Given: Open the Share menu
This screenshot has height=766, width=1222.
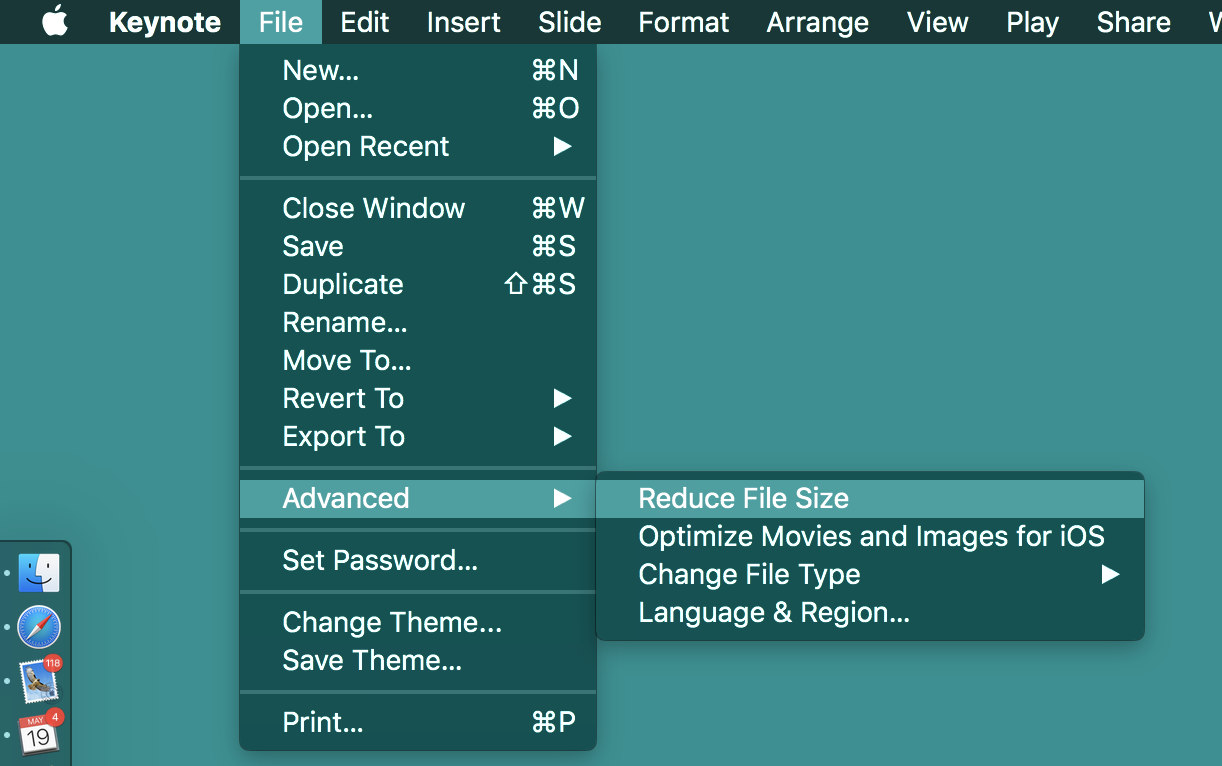Looking at the screenshot, I should (x=1134, y=22).
